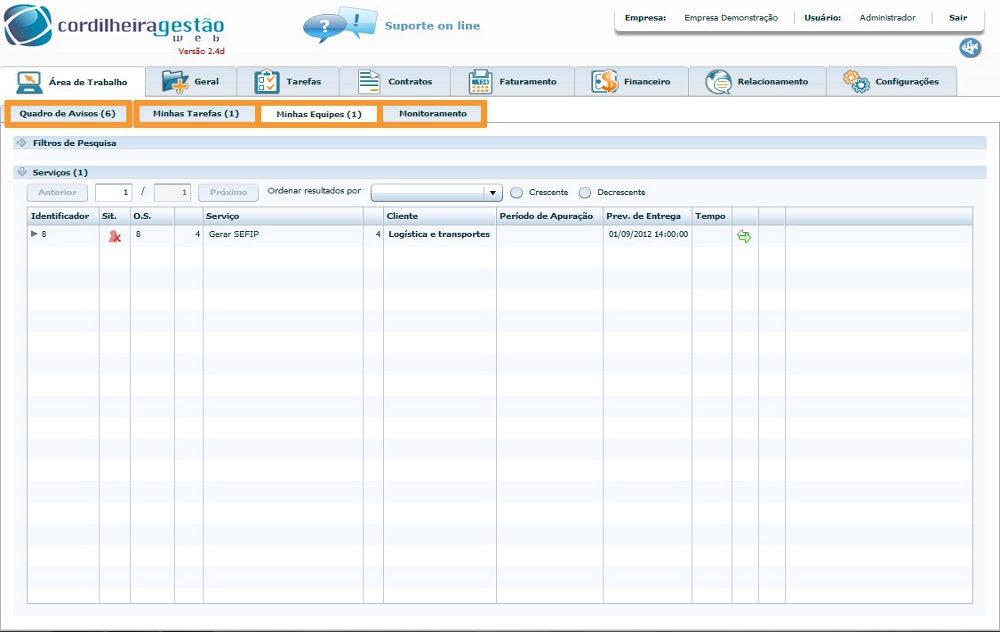Click the Contratos document icon

tap(369, 82)
